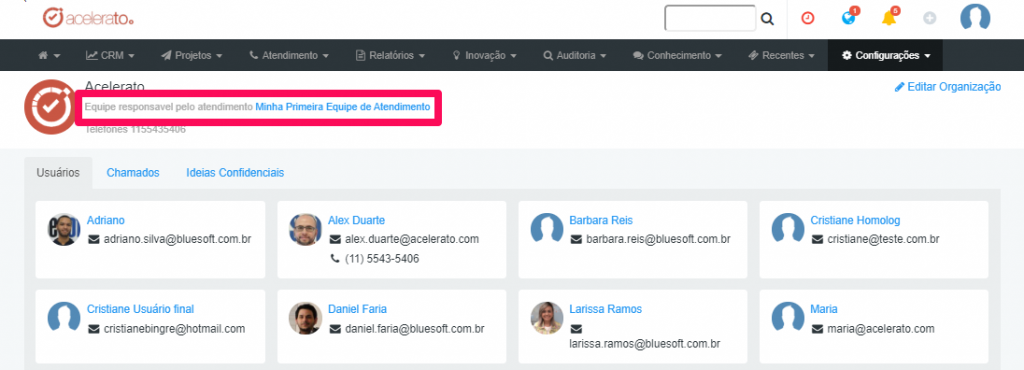Image resolution: width=1024 pixels, height=370 pixels.
Task: Click Maria's avatar placeholder
Action: coord(788,318)
